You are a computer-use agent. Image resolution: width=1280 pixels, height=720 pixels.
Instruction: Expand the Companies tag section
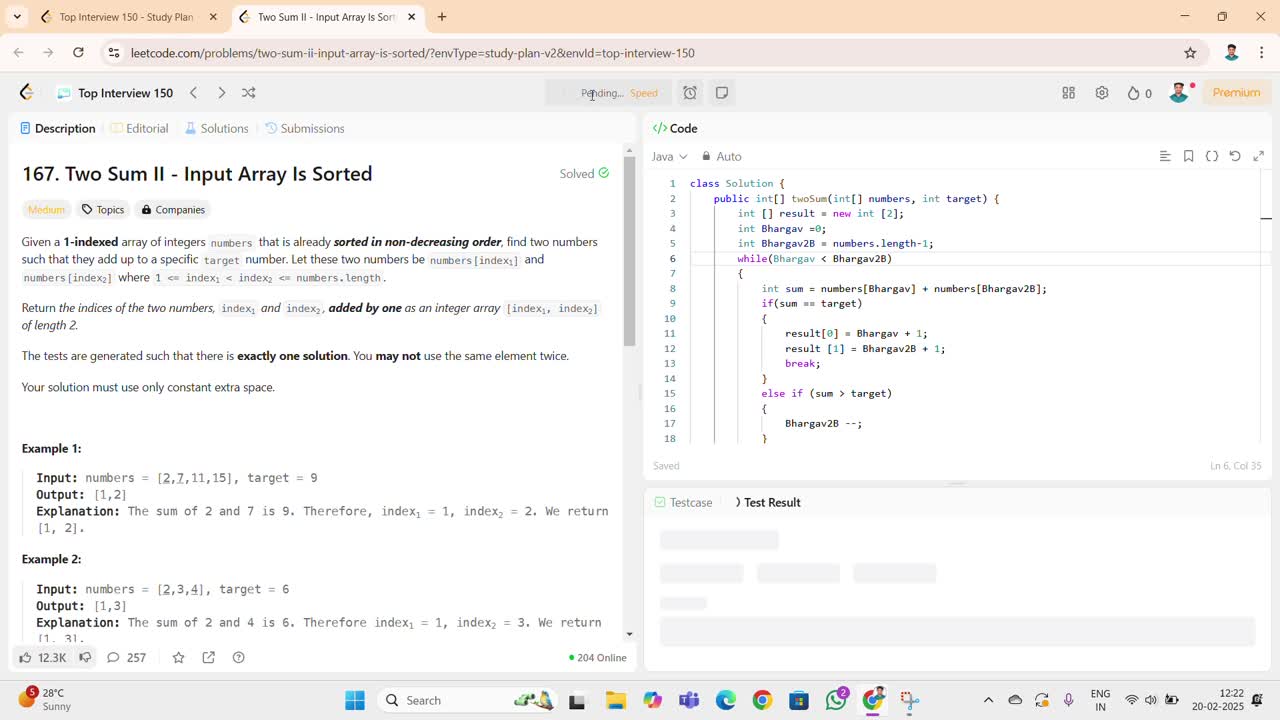coord(173,210)
